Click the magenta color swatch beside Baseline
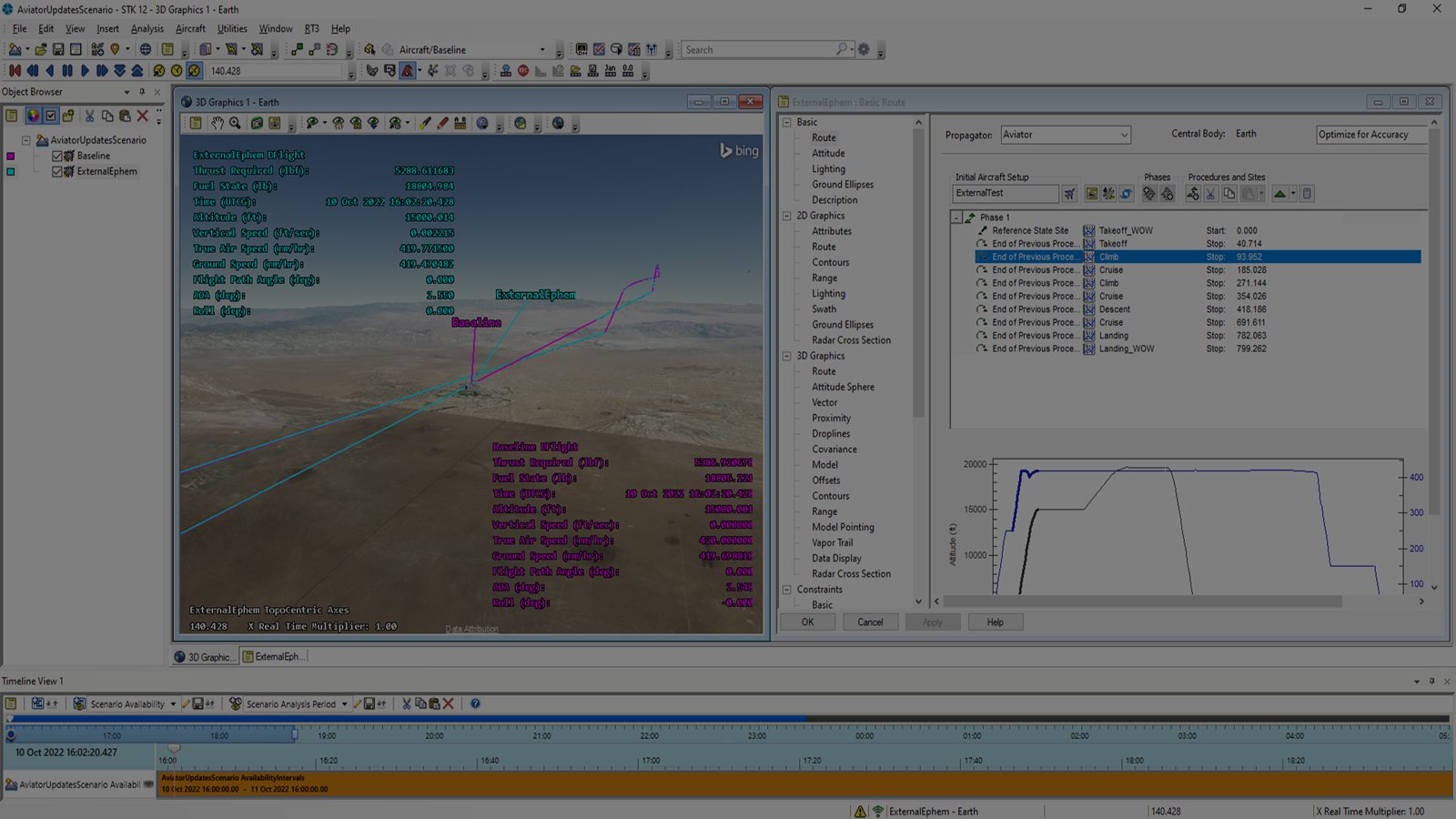This screenshot has height=819, width=1456. tap(11, 156)
